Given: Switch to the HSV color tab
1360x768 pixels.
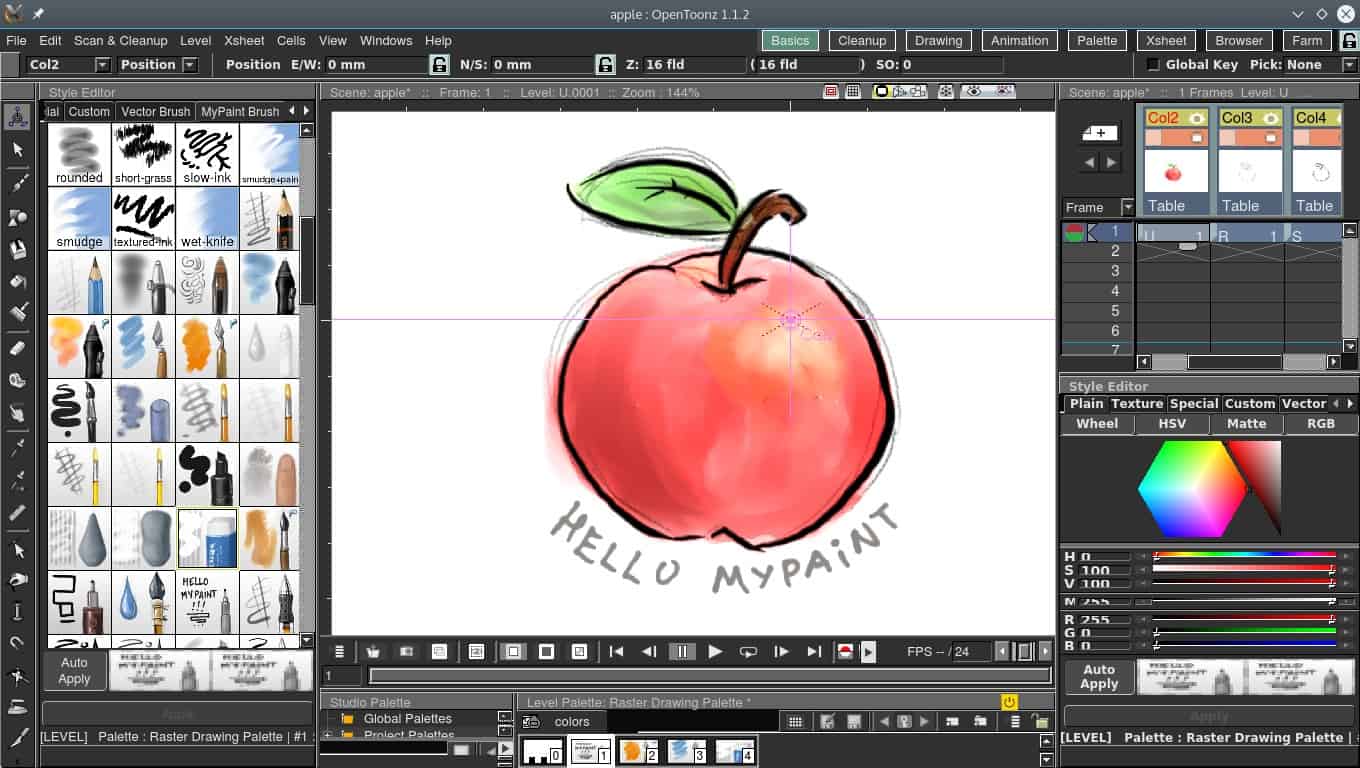Looking at the screenshot, I should coord(1171,423).
